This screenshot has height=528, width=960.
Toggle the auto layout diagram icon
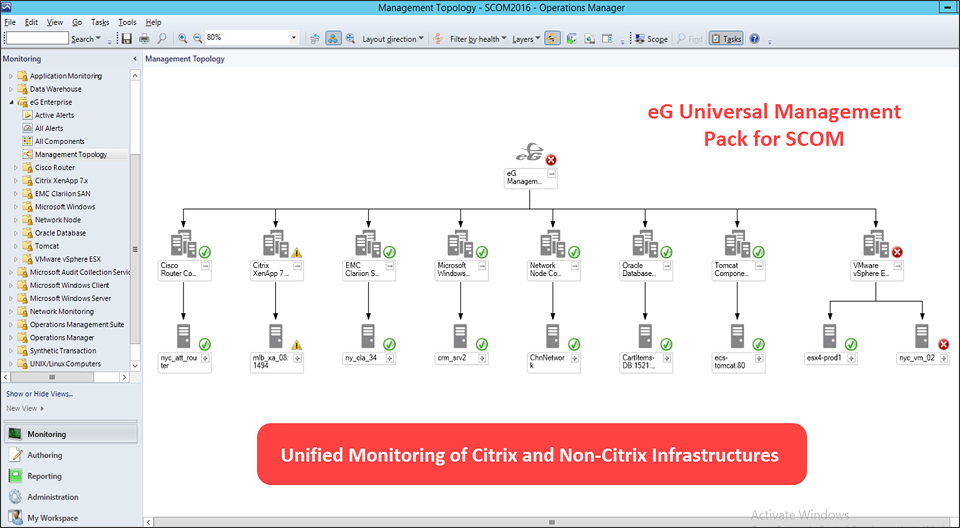[x=333, y=39]
